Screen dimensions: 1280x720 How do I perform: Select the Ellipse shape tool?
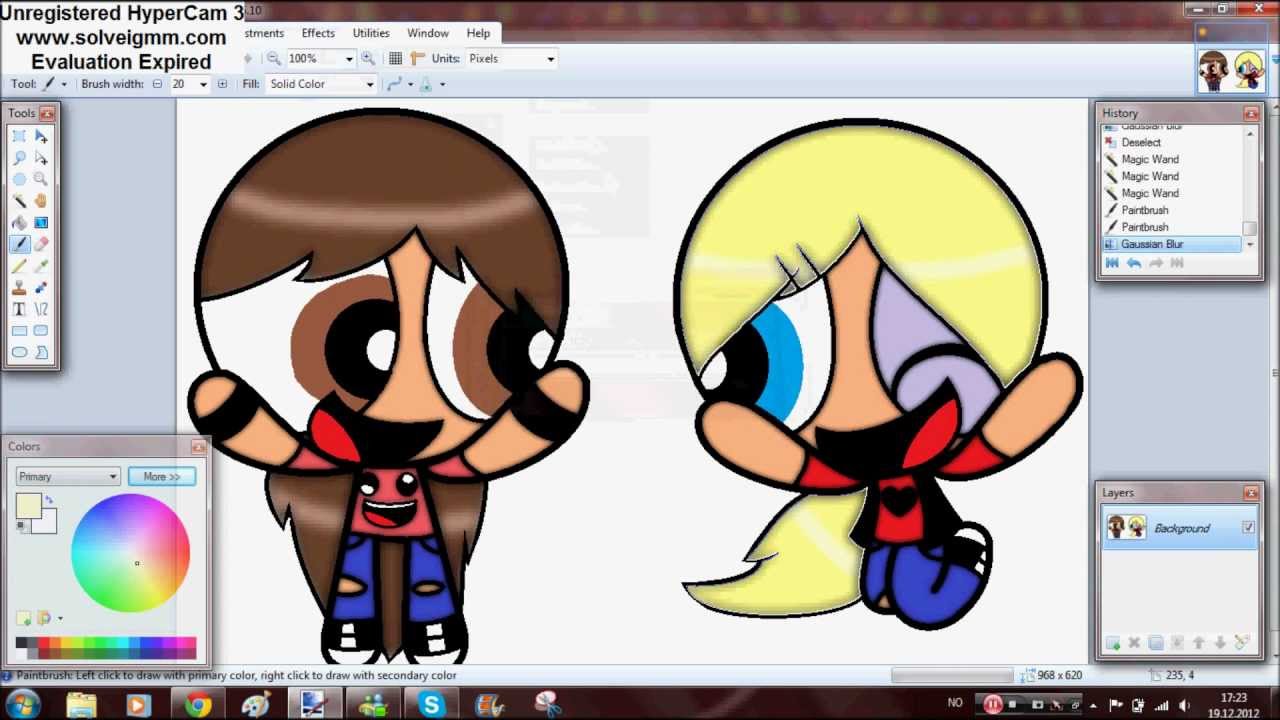point(19,352)
